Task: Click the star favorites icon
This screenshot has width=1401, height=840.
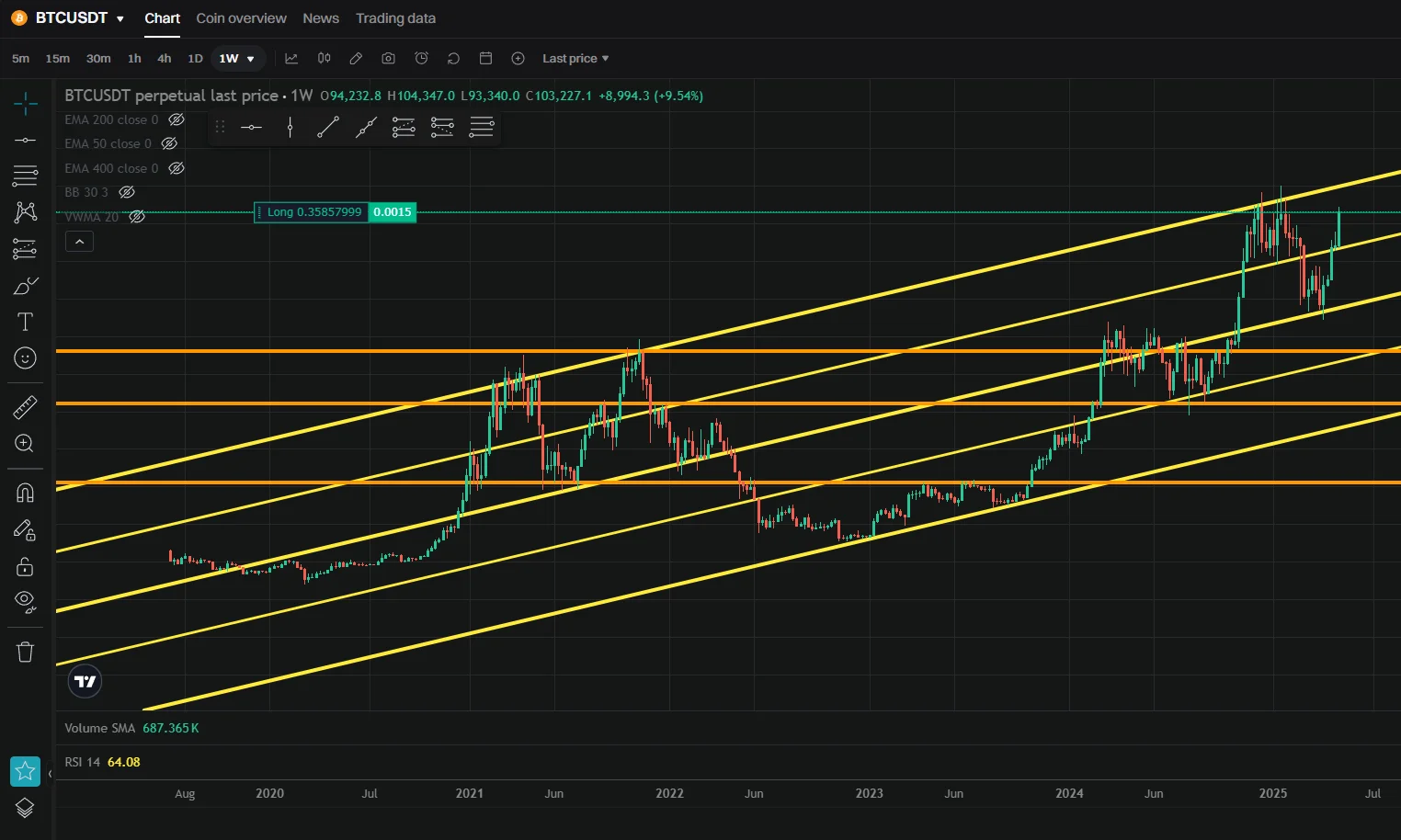Action: 25,771
